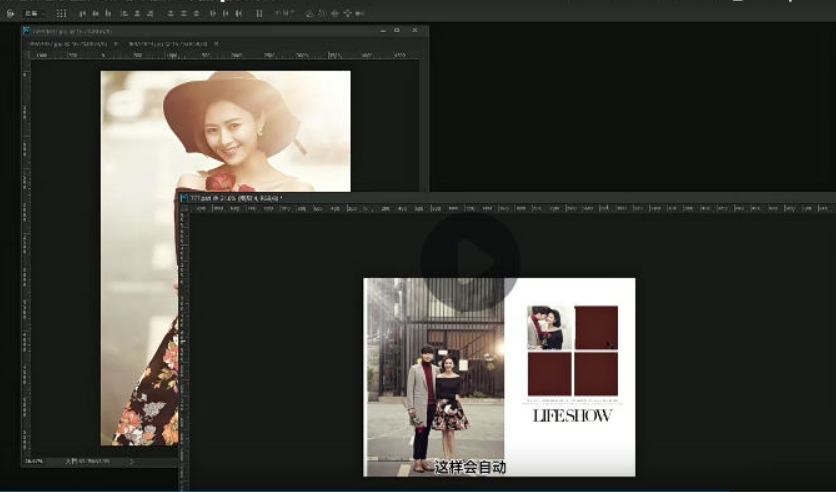Click the Photoshop icon on the 777.psd window
The height and width of the screenshot is (492, 836).
coord(184,198)
